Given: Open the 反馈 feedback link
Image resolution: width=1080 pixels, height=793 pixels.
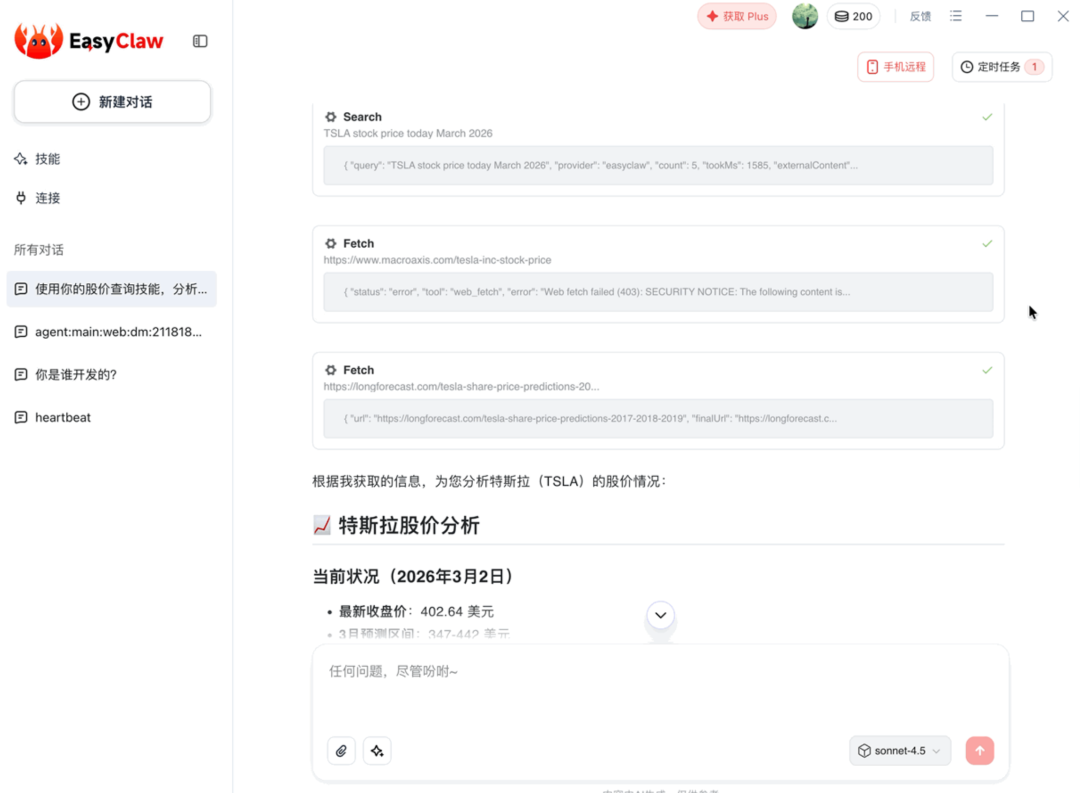Looking at the screenshot, I should [920, 17].
